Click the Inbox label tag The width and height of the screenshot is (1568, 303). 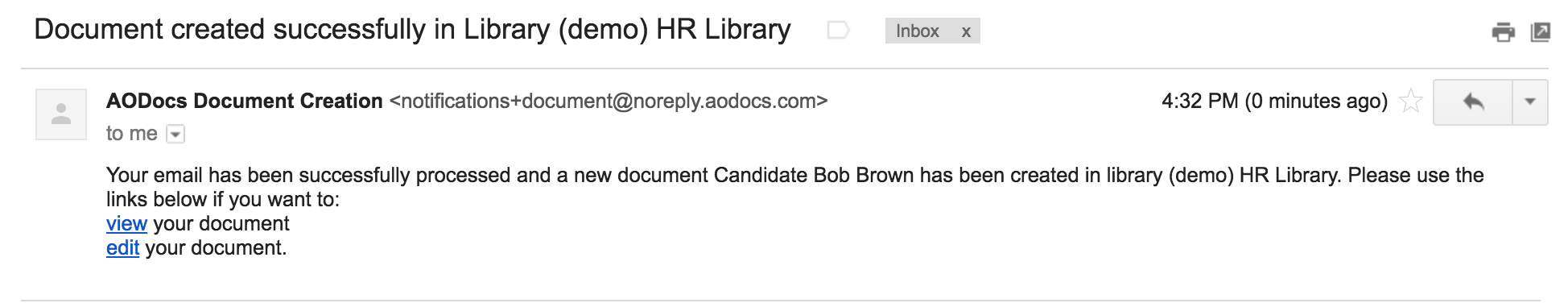pyautogui.click(x=918, y=31)
